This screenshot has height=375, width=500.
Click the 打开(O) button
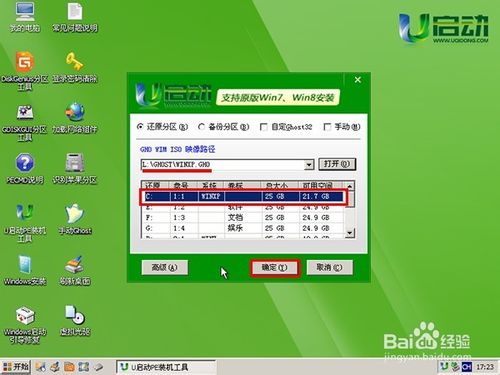click(337, 164)
